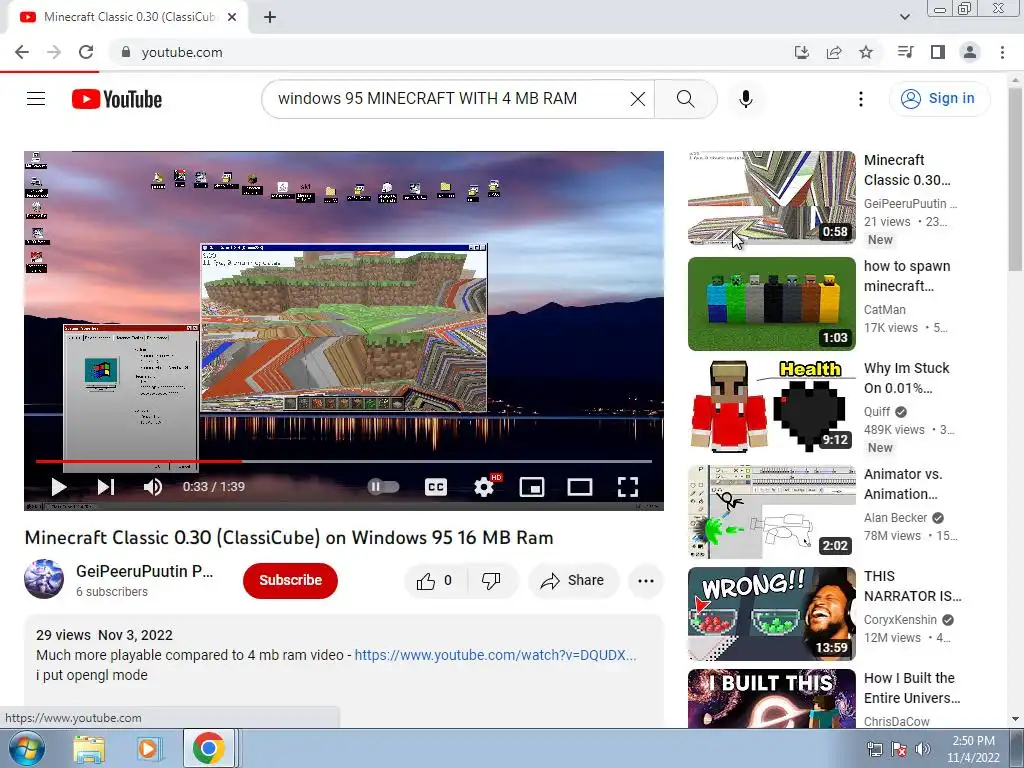The image size is (1024, 768).
Task: Click the share this page icon in the address bar
Action: coord(834,52)
